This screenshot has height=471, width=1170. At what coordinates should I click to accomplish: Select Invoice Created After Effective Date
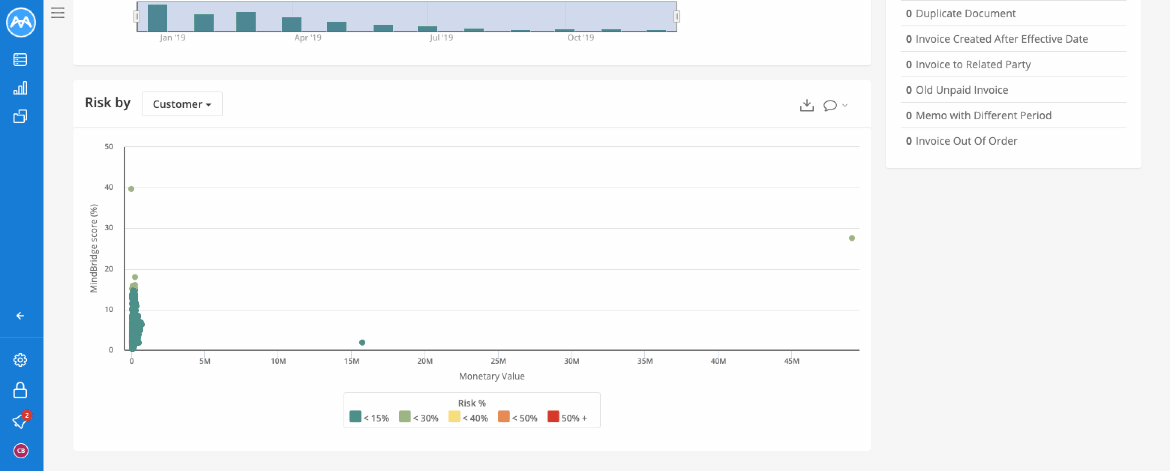pyautogui.click(x=1013, y=39)
